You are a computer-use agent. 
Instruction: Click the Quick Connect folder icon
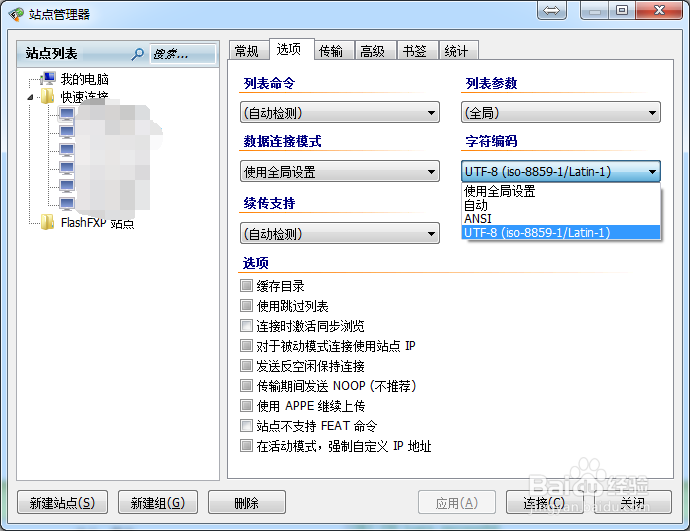click(47, 96)
